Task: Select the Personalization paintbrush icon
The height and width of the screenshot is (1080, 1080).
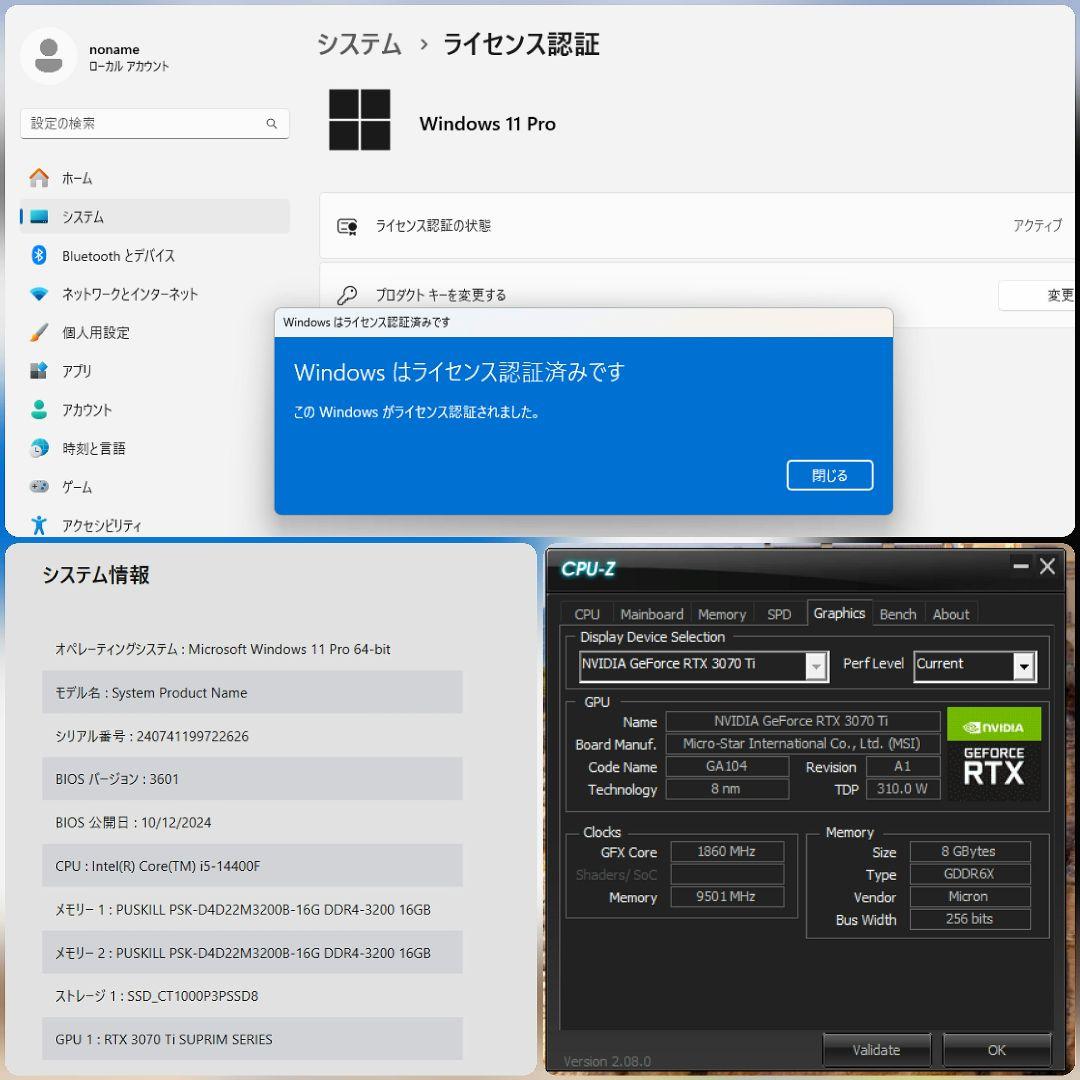Action: click(39, 333)
